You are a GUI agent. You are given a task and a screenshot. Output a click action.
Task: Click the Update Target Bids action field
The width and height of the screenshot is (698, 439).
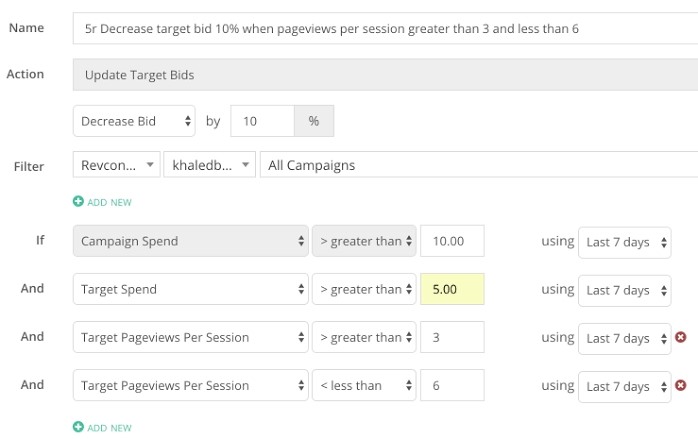[386, 75]
